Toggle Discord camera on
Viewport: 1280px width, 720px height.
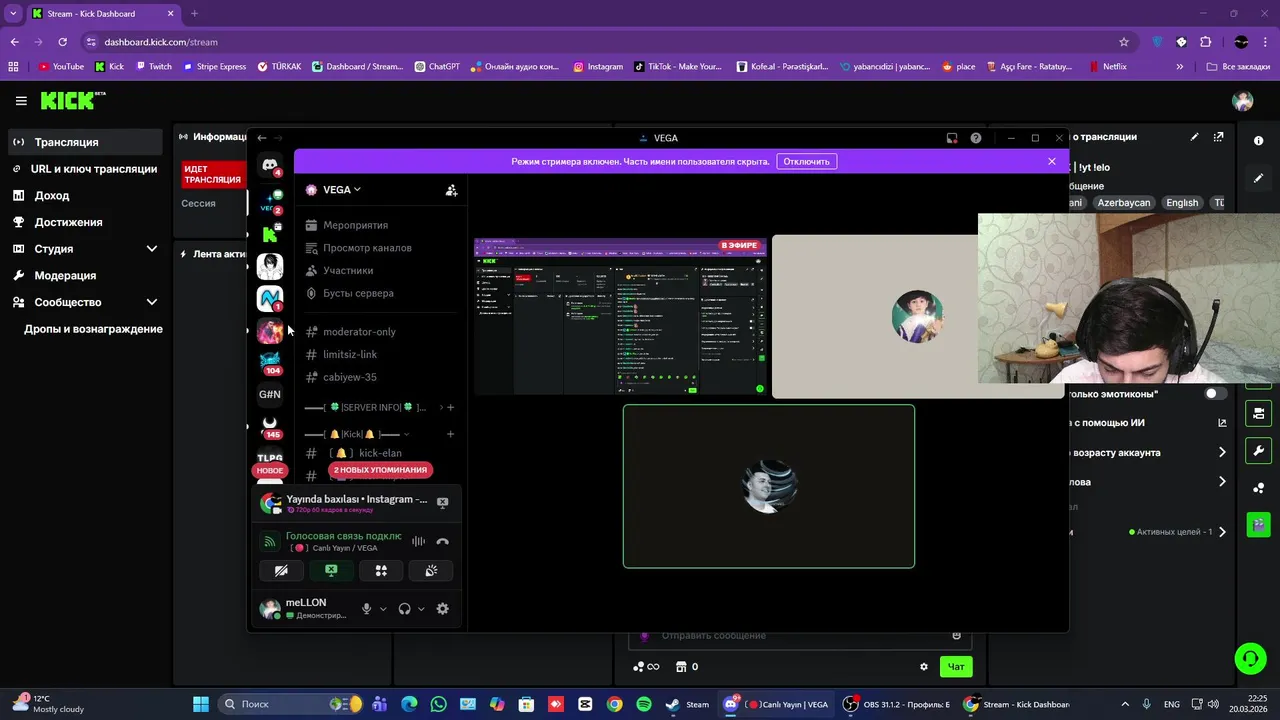(x=281, y=570)
